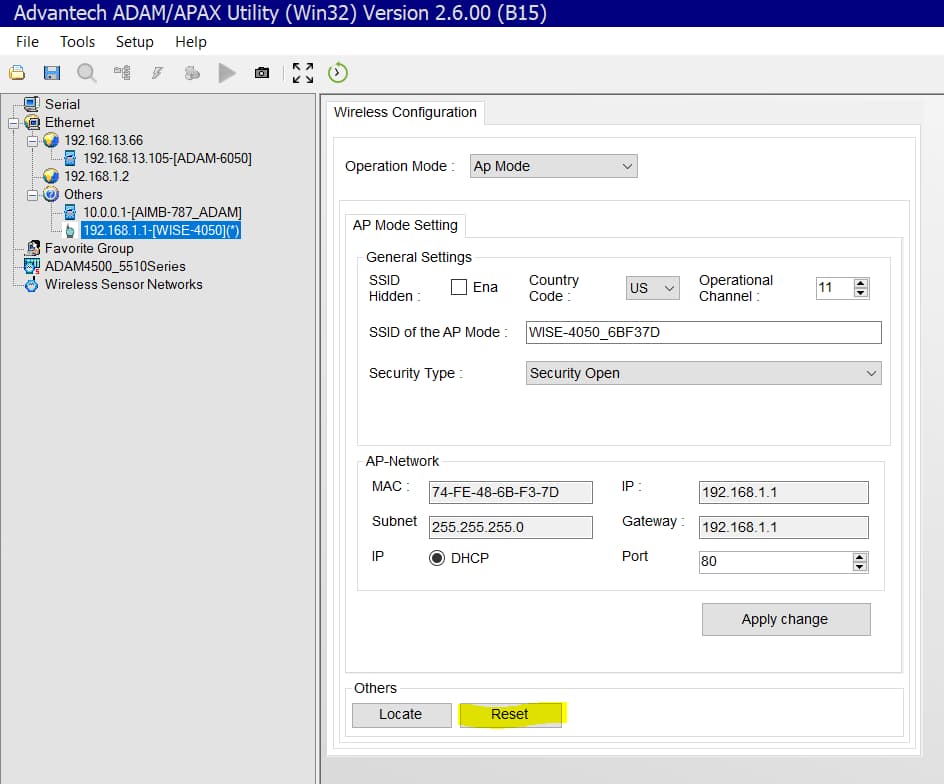The width and height of the screenshot is (944, 784).
Task: Decrease Operational Channel with down arrow
Action: (861, 293)
